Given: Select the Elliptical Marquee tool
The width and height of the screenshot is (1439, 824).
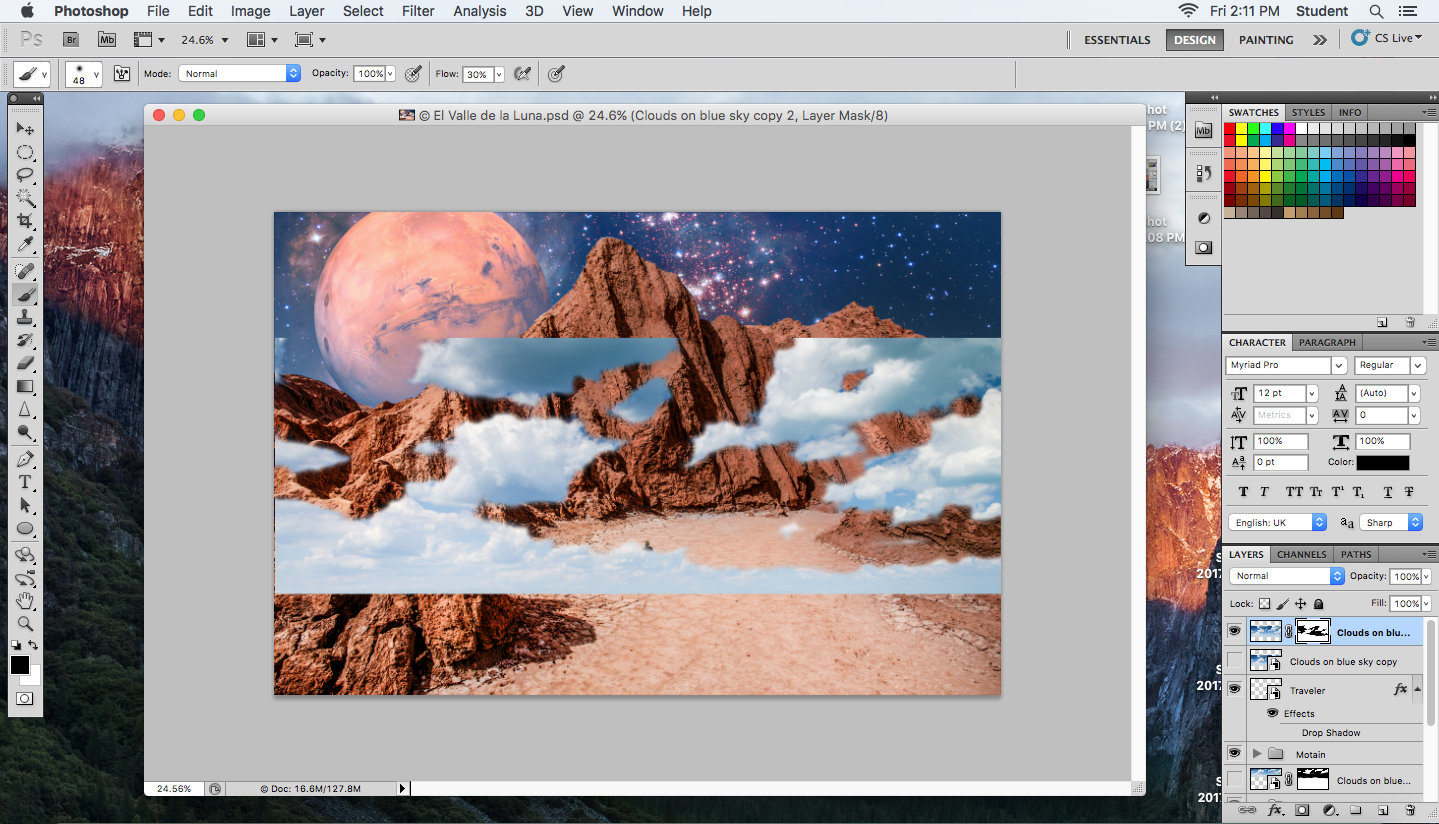Looking at the screenshot, I should [x=25, y=152].
